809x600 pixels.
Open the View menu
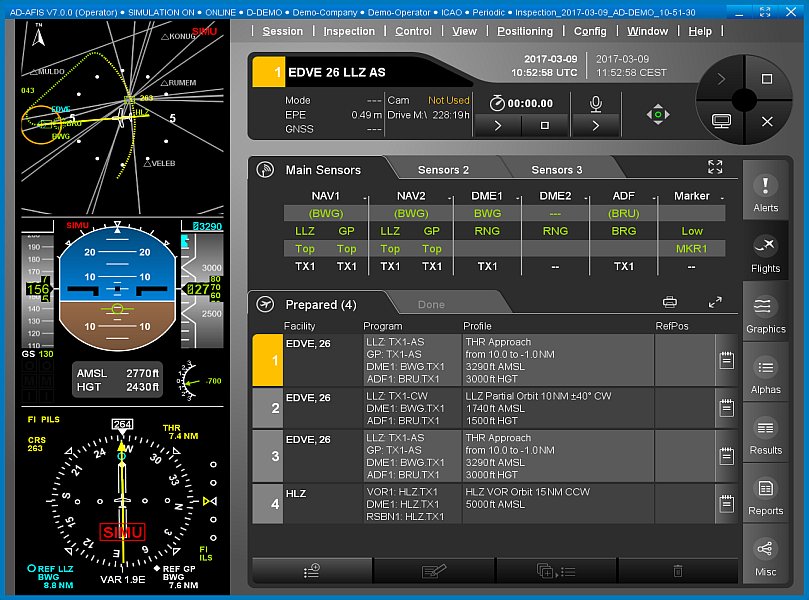[464, 31]
